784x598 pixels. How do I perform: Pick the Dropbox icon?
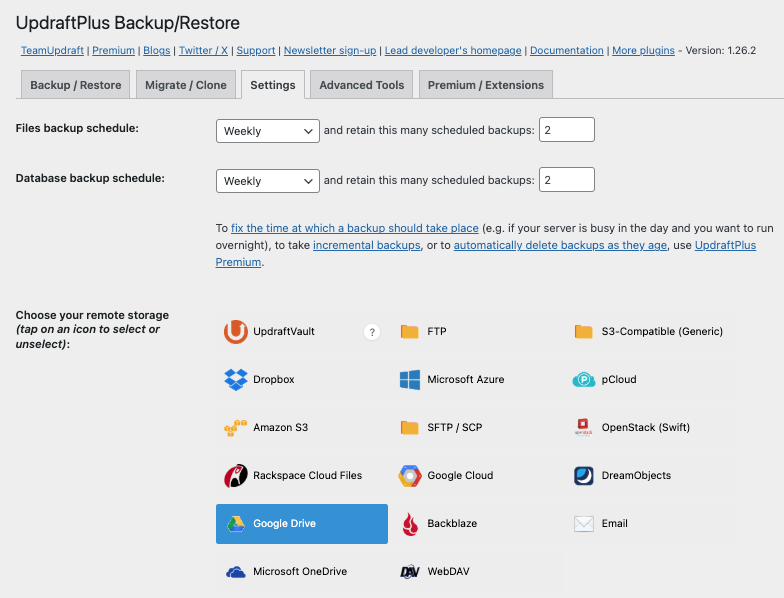point(236,380)
